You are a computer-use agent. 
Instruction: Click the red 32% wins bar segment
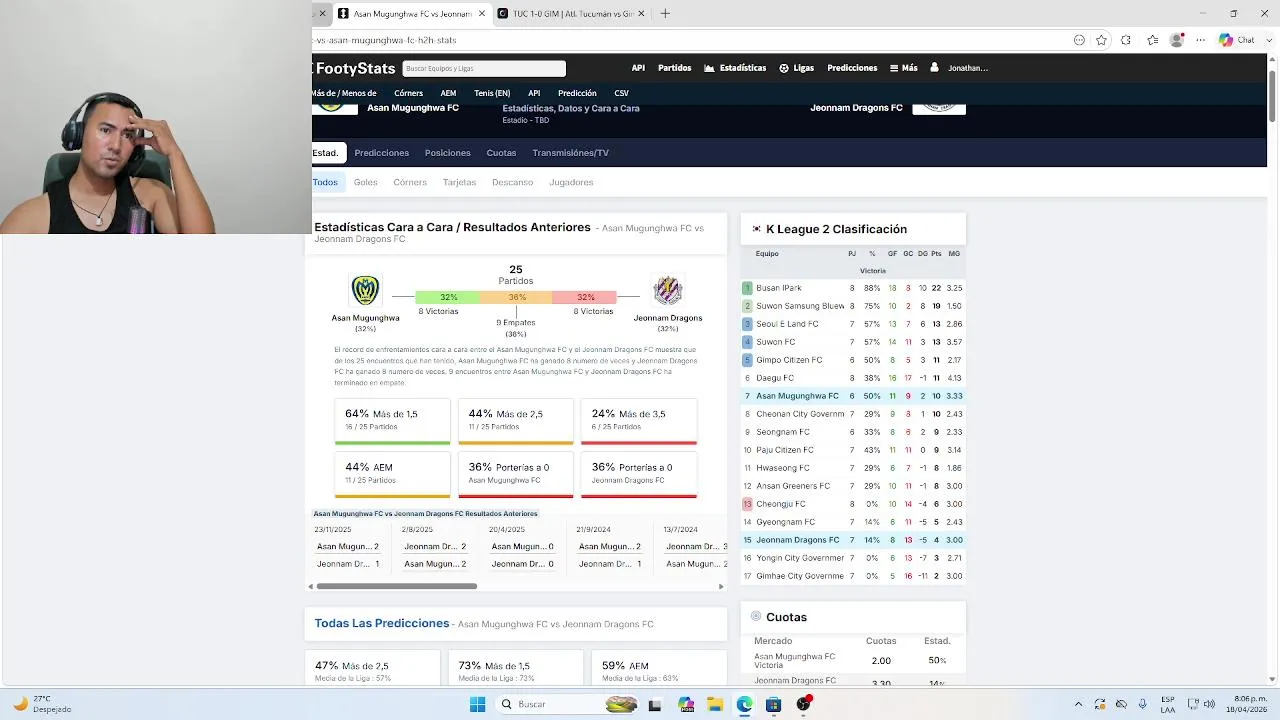click(x=585, y=297)
